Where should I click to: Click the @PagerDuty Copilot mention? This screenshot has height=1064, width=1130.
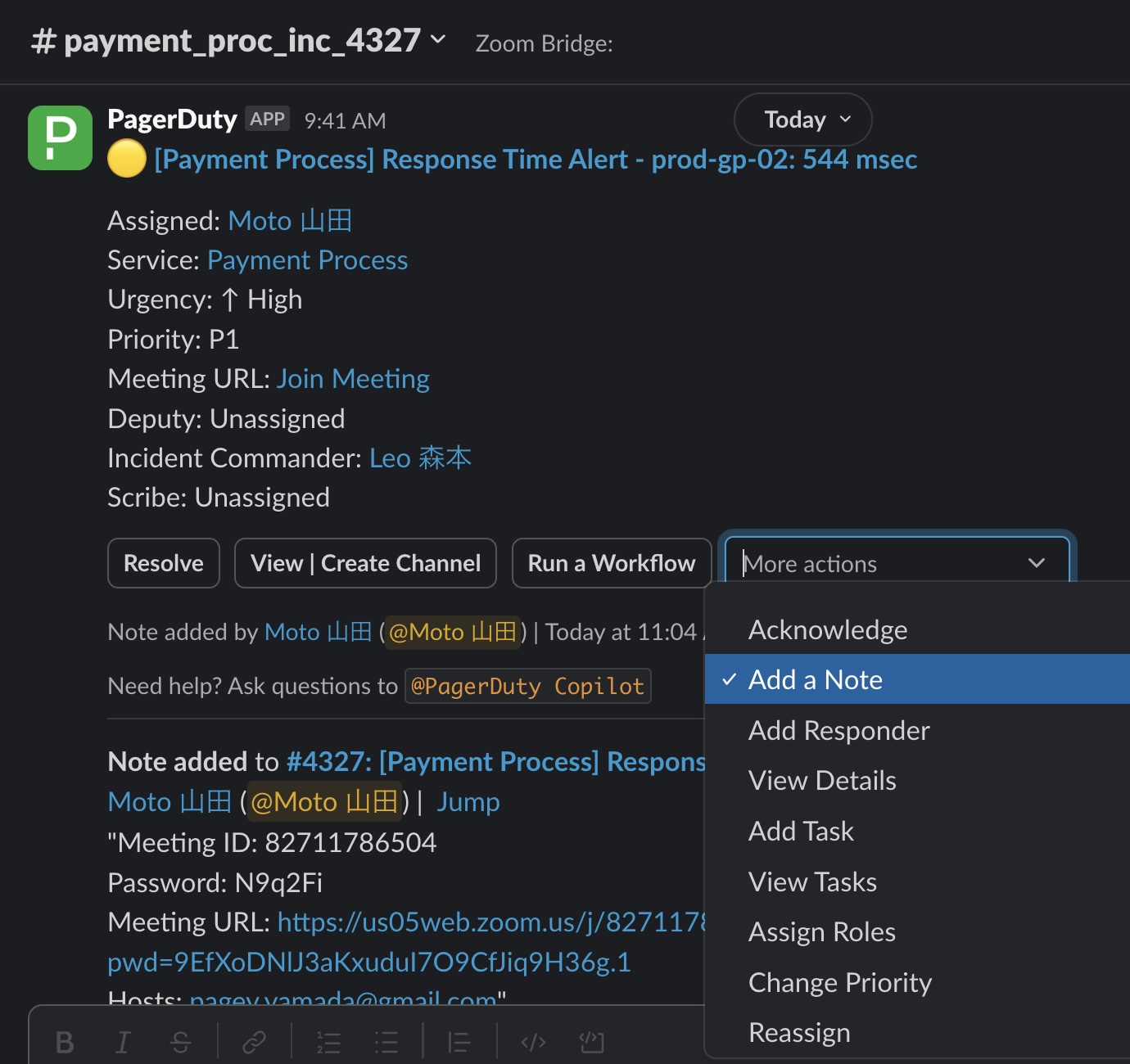pos(527,686)
